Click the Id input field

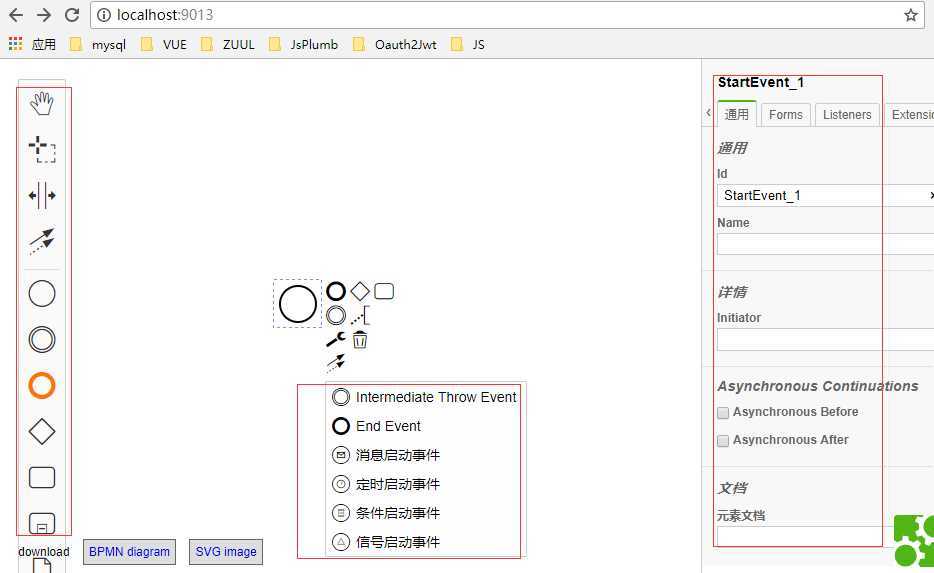coord(825,196)
